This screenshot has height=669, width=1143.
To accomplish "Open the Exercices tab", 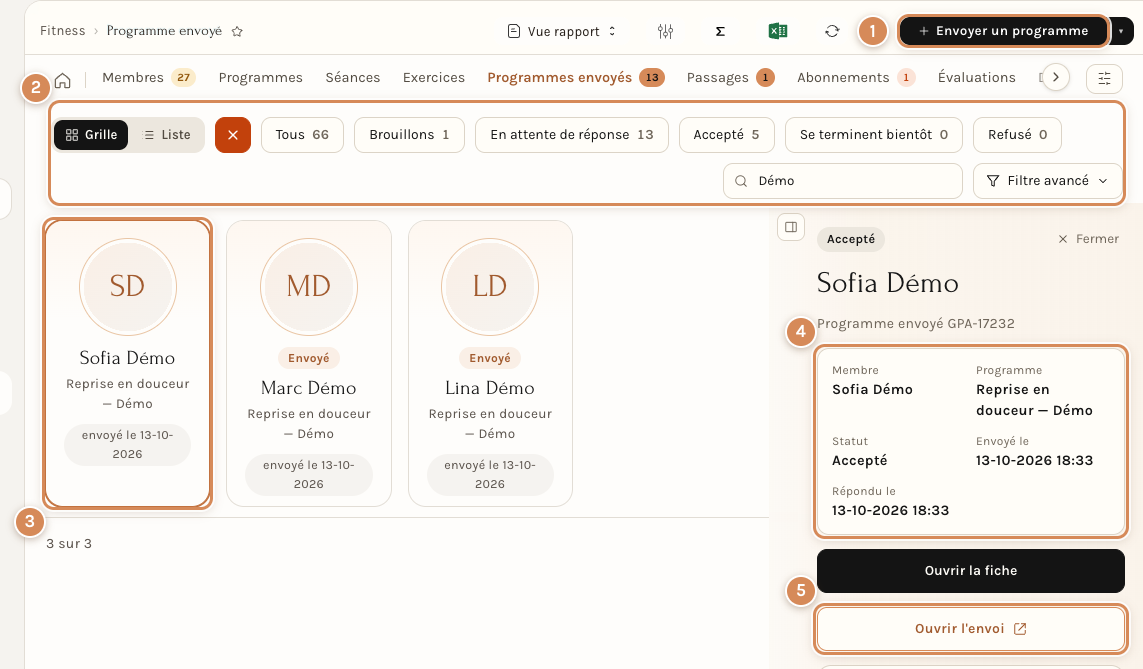I will 434,77.
